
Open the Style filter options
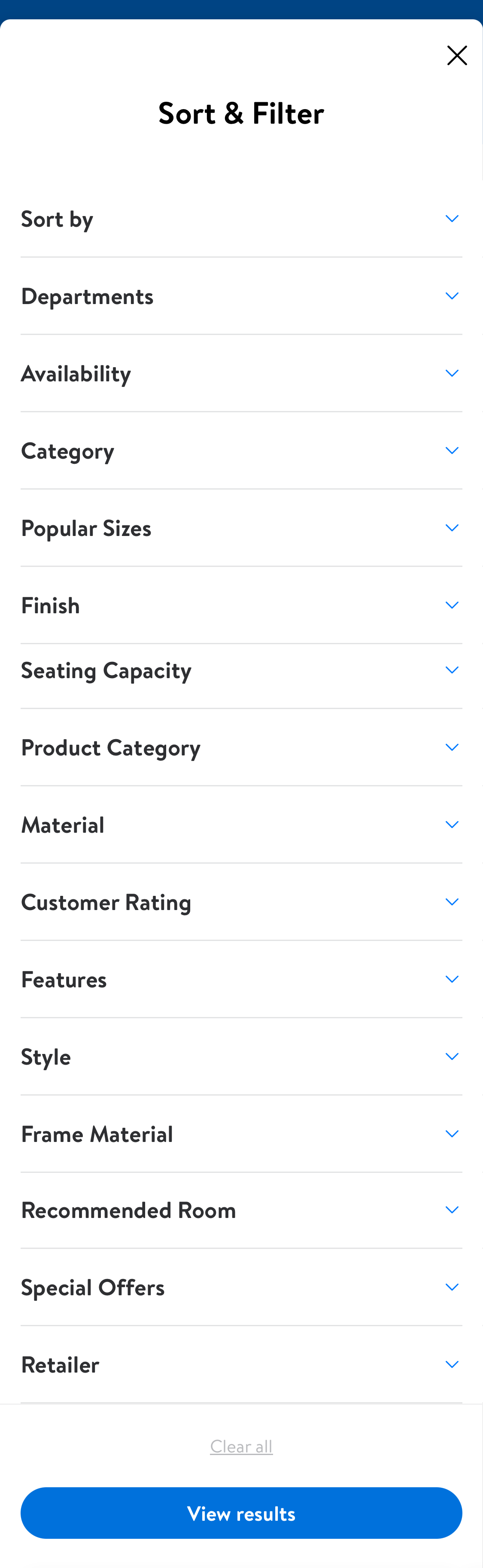tap(241, 1056)
